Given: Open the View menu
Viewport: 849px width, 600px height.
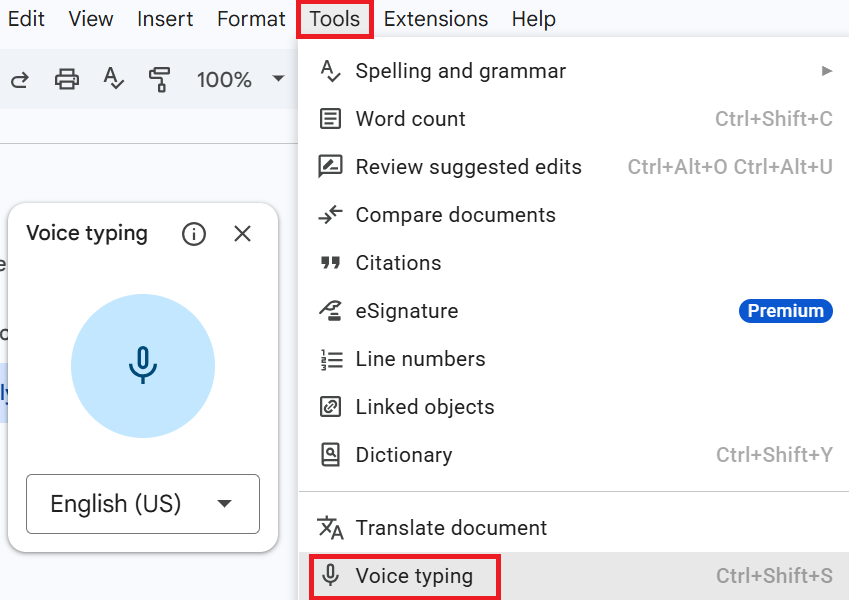Looking at the screenshot, I should coord(90,19).
